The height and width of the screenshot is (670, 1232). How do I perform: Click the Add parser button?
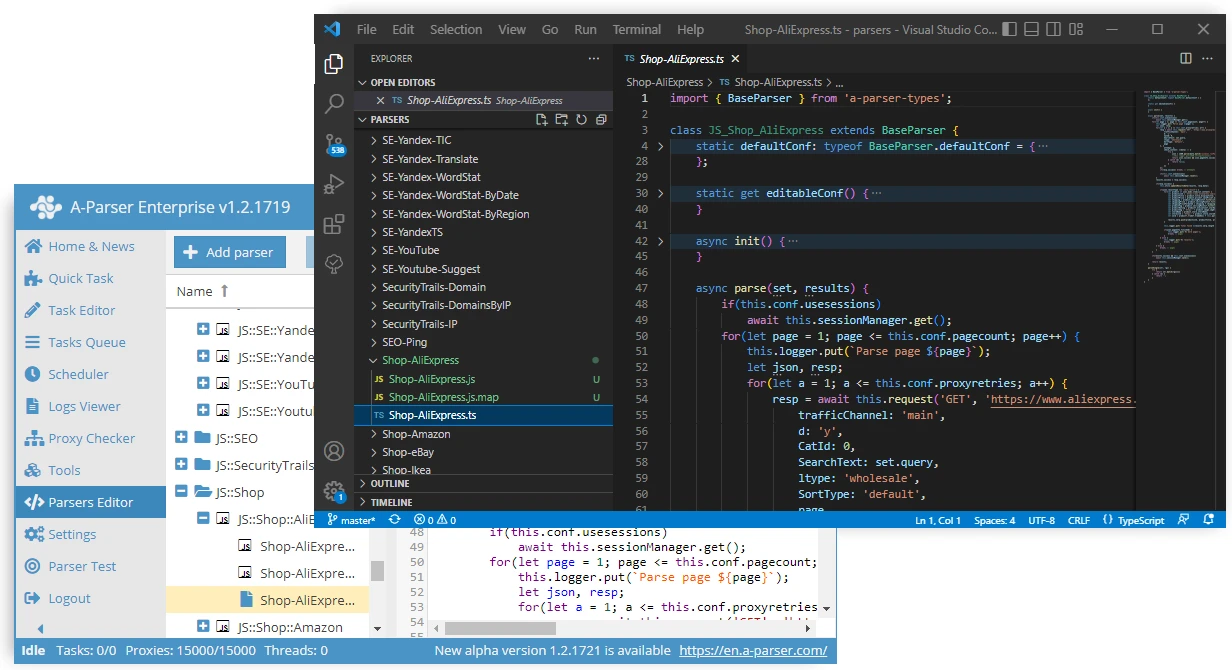(229, 252)
